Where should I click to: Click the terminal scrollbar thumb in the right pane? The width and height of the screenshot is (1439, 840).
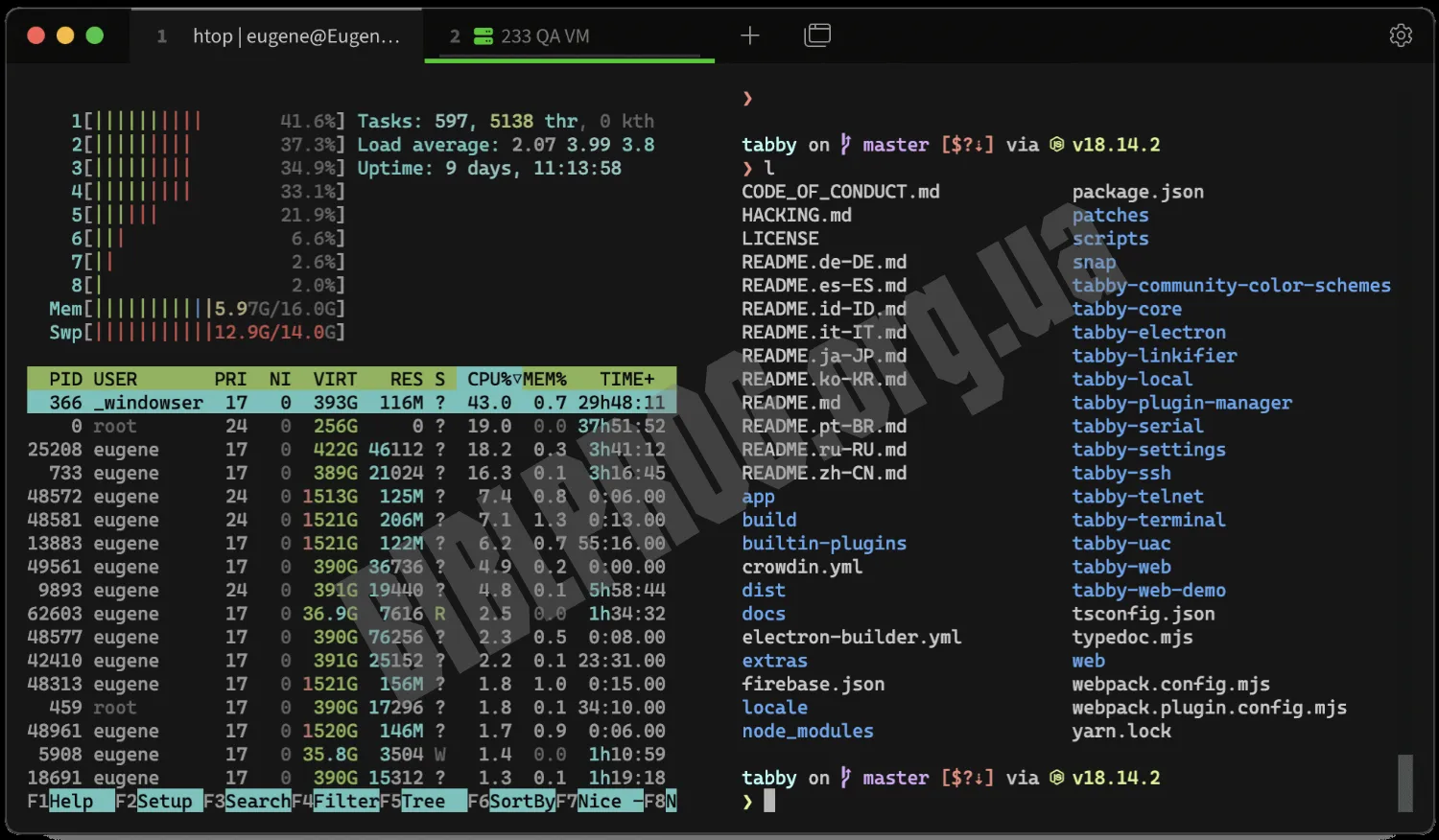pyautogui.click(x=1405, y=782)
